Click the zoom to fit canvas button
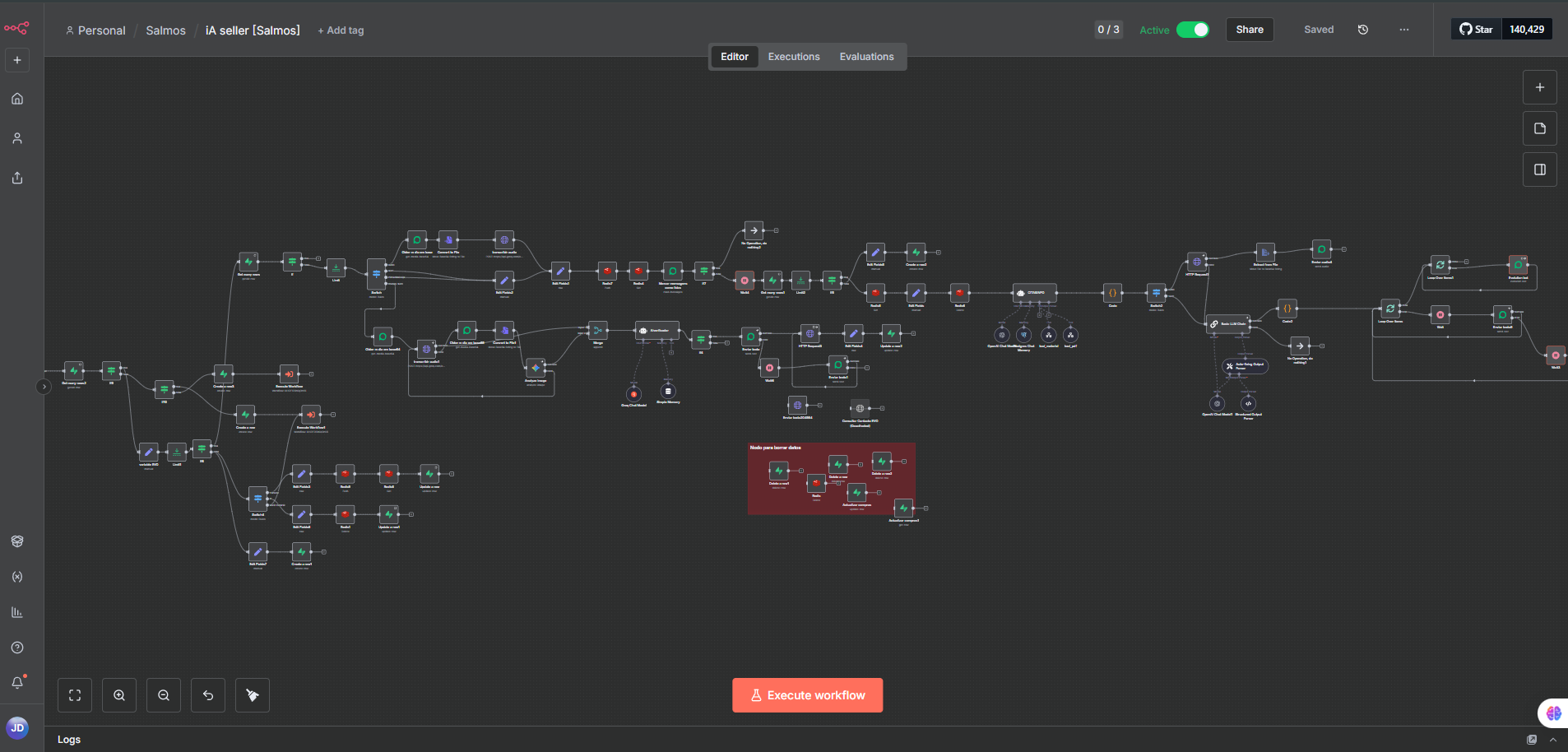The width and height of the screenshot is (1568, 752). 75,695
